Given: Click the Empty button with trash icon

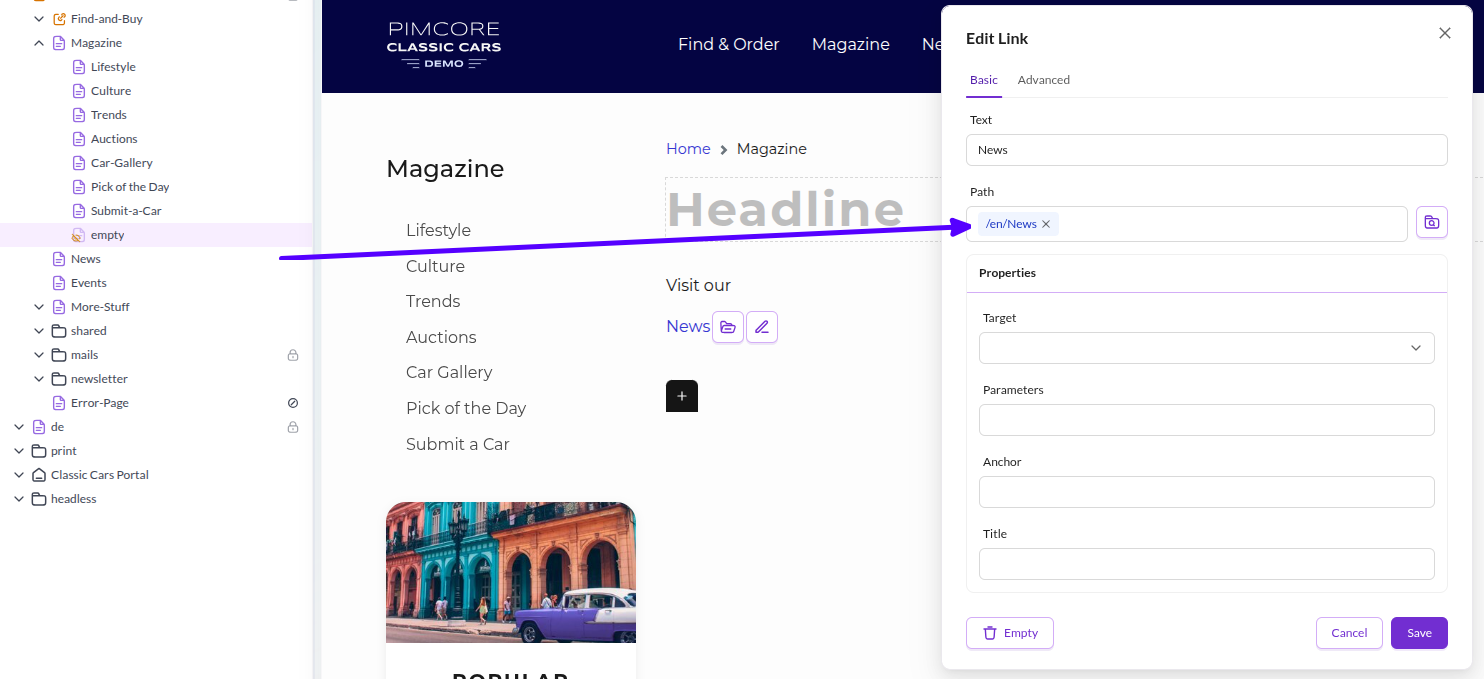Looking at the screenshot, I should pos(1010,633).
